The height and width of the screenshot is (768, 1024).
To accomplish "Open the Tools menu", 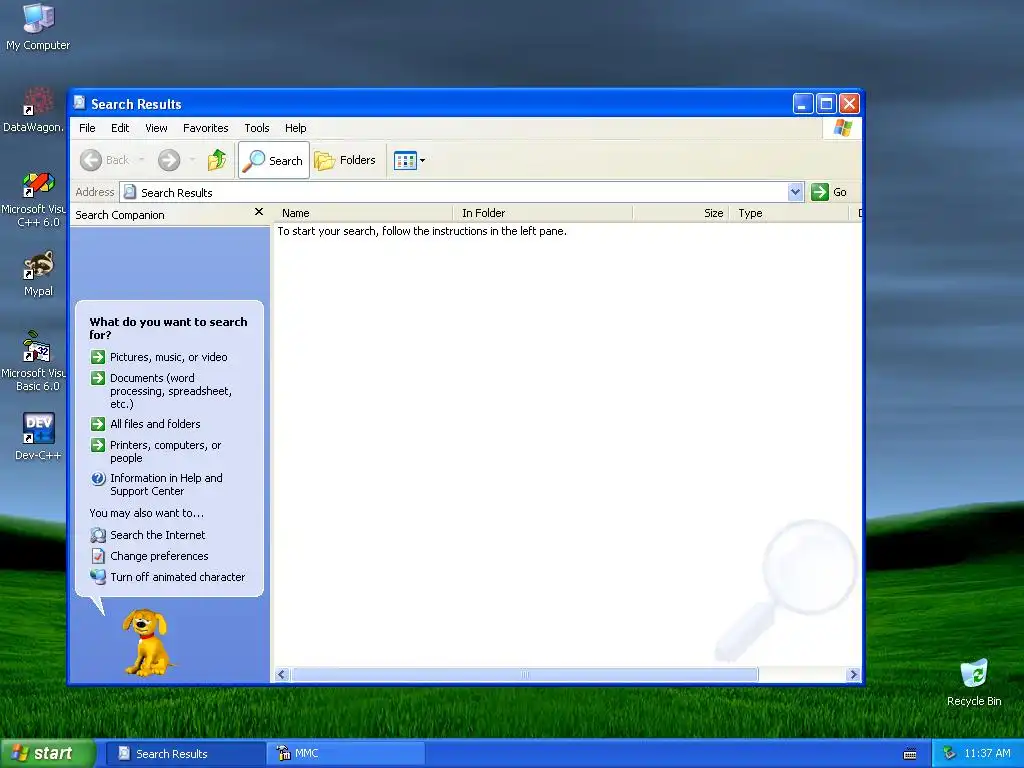I will (x=257, y=128).
